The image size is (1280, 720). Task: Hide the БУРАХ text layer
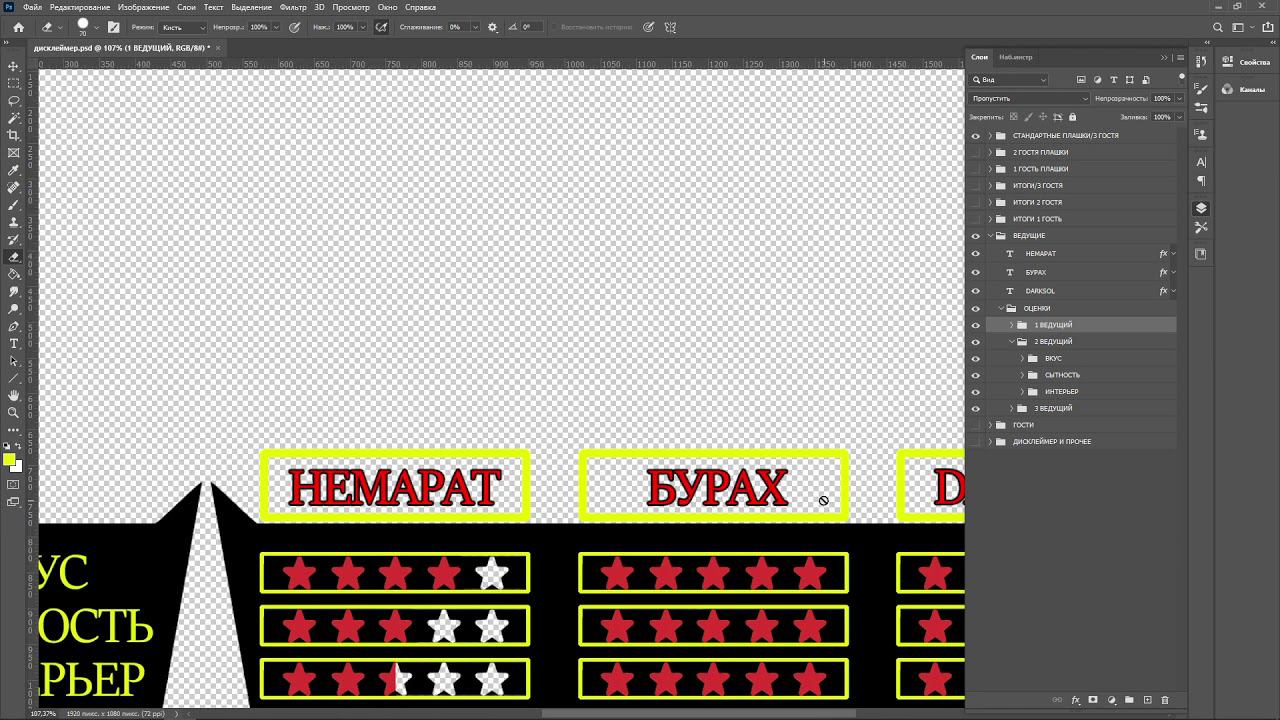976,272
